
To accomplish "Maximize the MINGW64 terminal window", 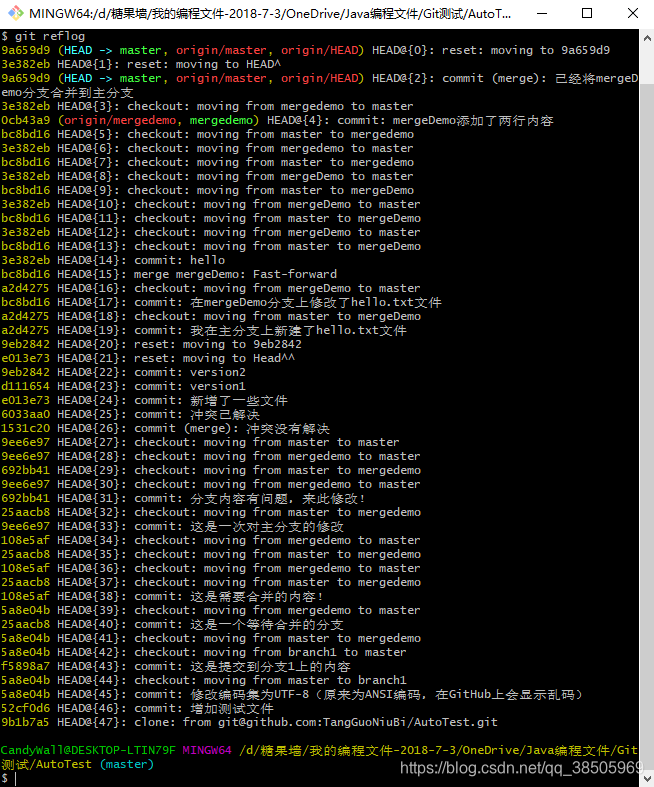I will pyautogui.click(x=587, y=14).
